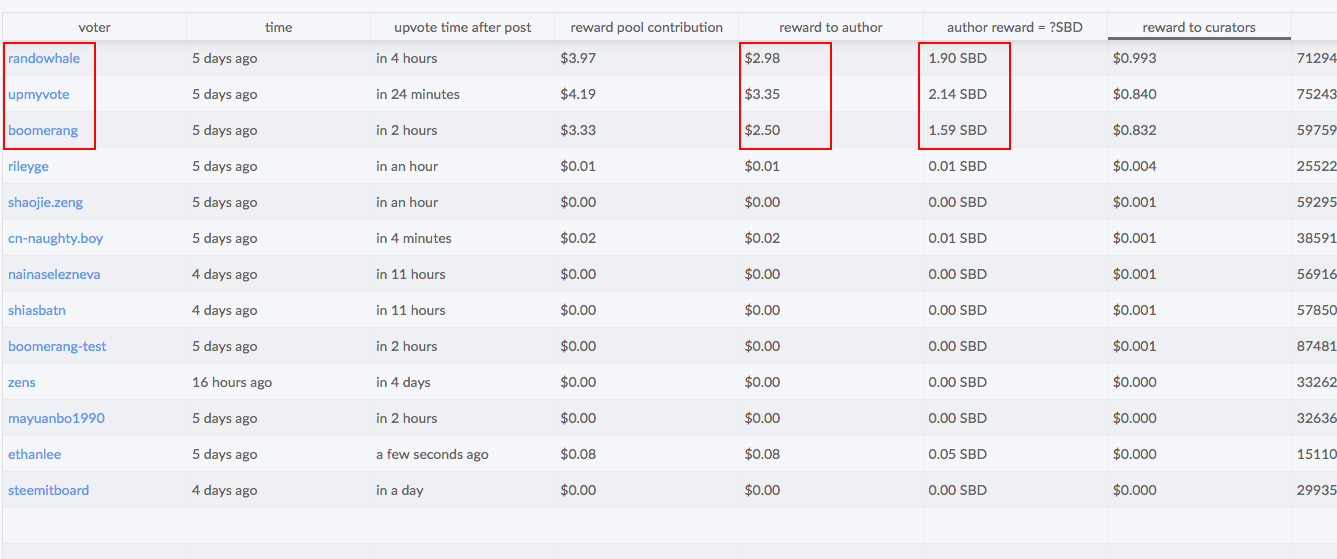Open voter link ethanlee

(x=35, y=454)
